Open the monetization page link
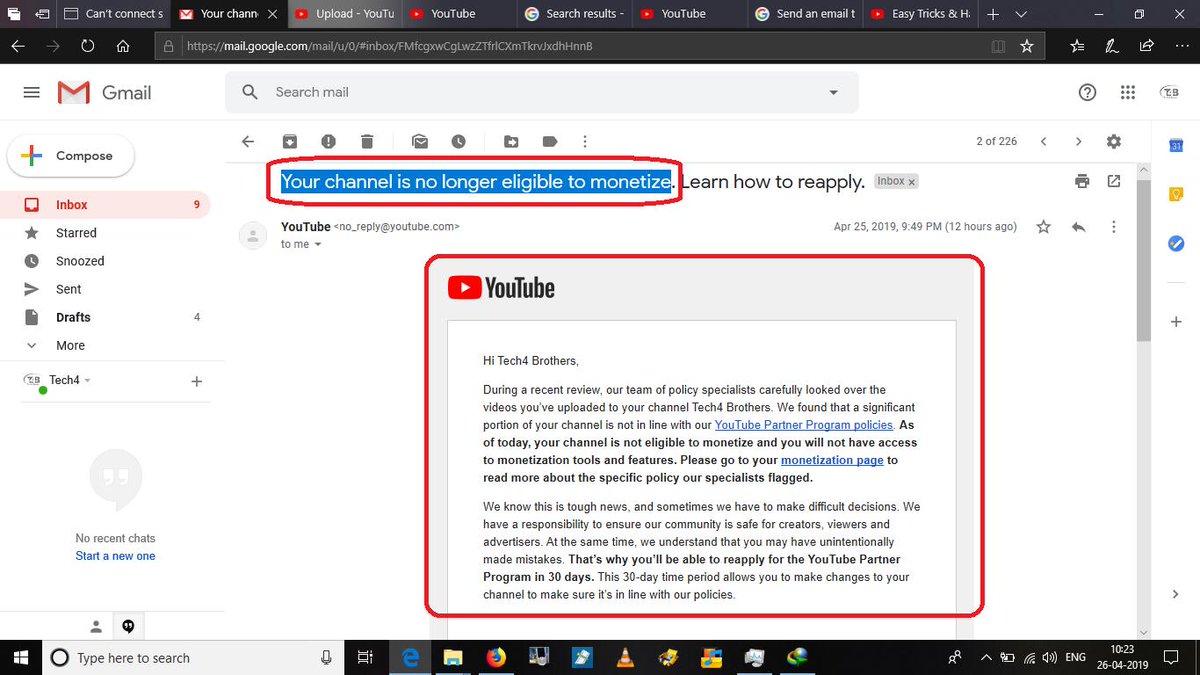Screen dimensions: 1200x675 tap(832, 460)
